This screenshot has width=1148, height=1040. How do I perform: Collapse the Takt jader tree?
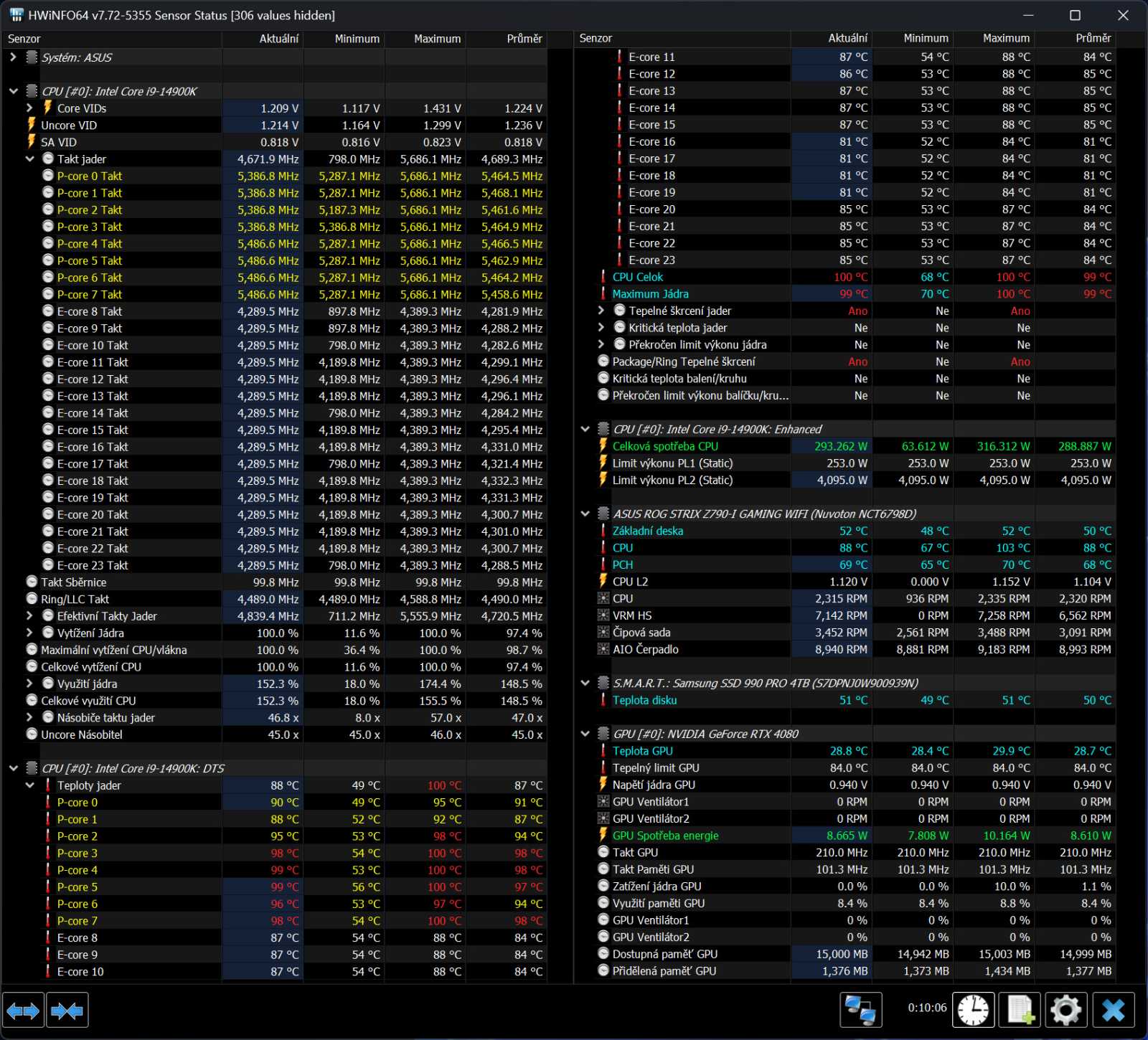[29, 159]
